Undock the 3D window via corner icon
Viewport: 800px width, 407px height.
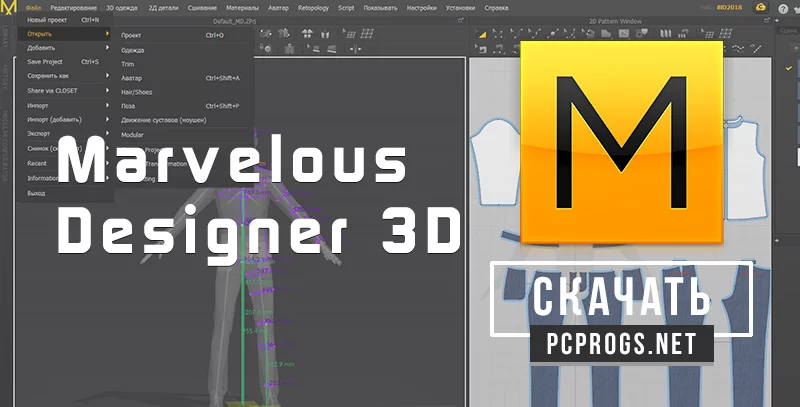coord(461,20)
